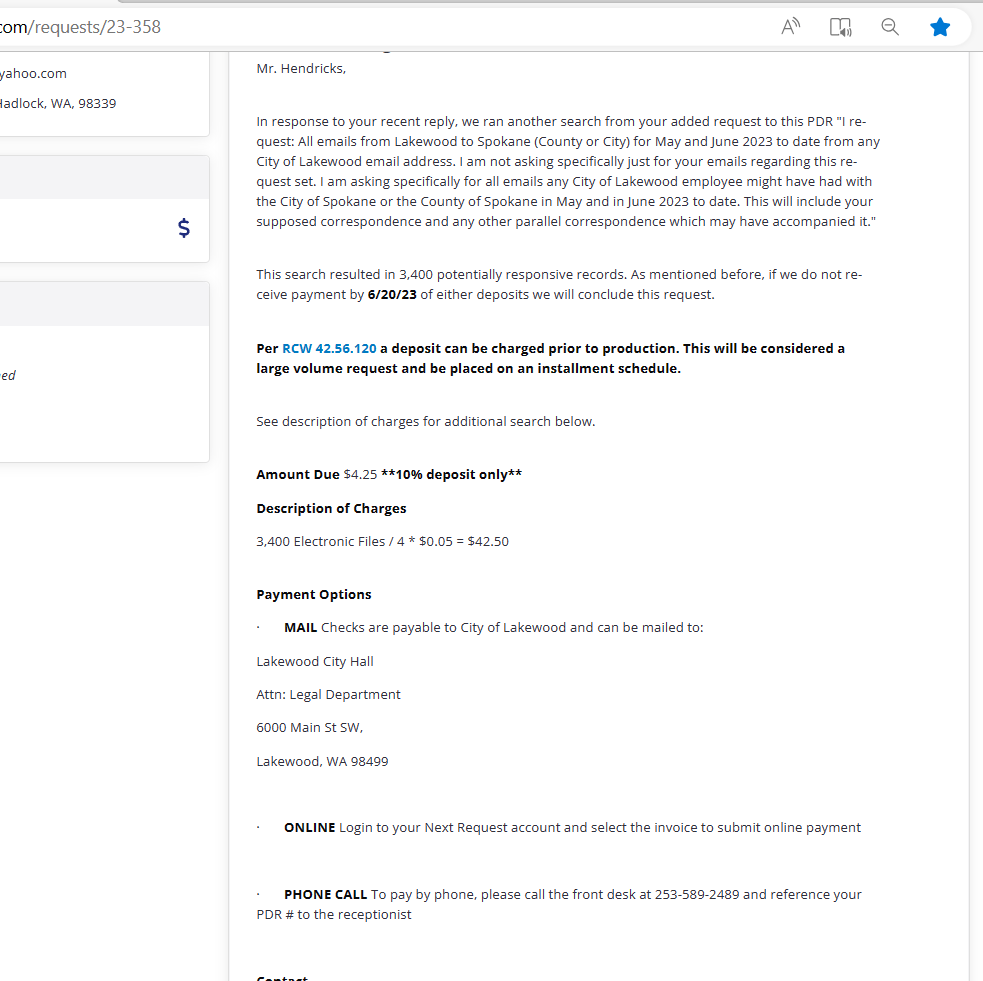Screen dimensions: 983x981
Task: Open the immersive reader book icon
Action: [840, 27]
